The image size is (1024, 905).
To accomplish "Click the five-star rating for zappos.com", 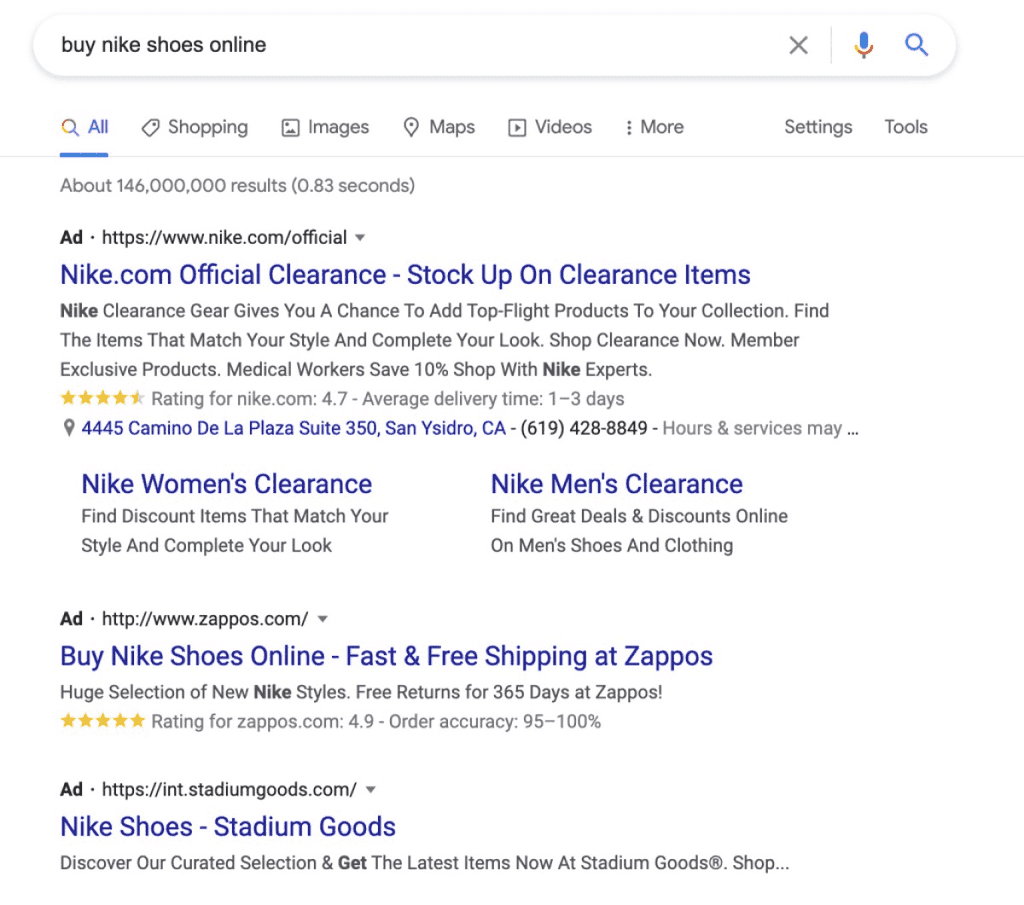I will [102, 721].
